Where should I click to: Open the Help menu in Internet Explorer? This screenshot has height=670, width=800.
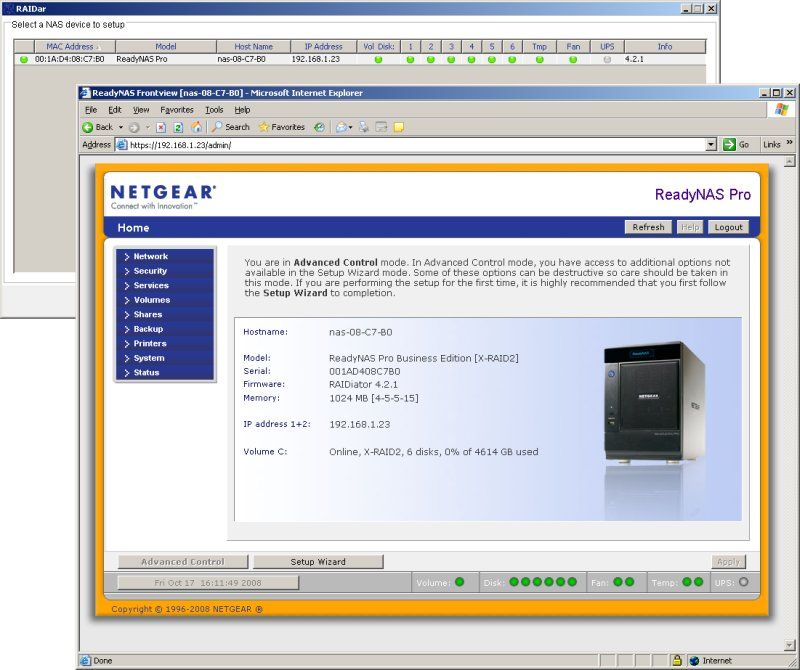(242, 110)
